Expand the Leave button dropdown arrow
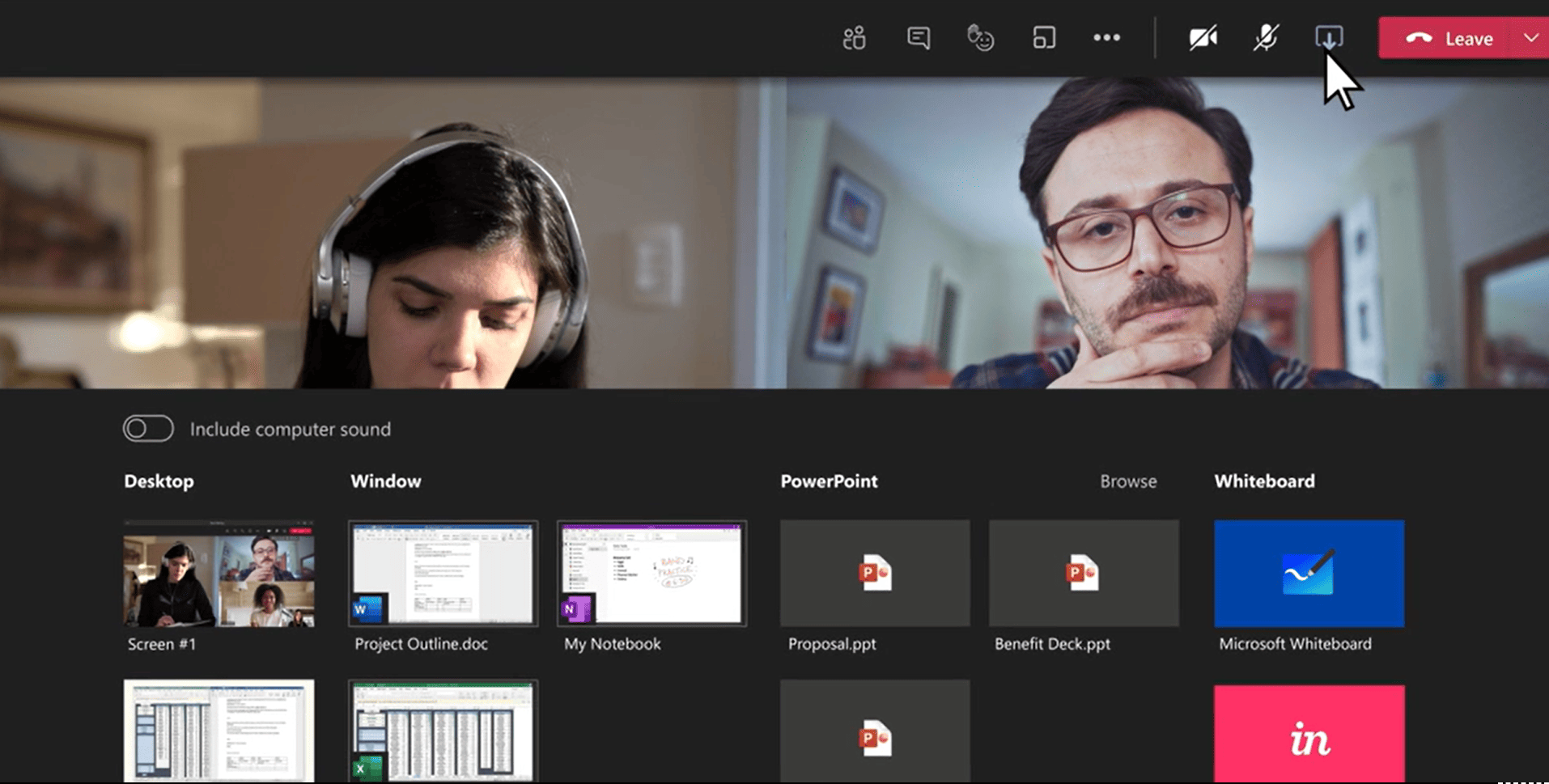 click(1530, 38)
